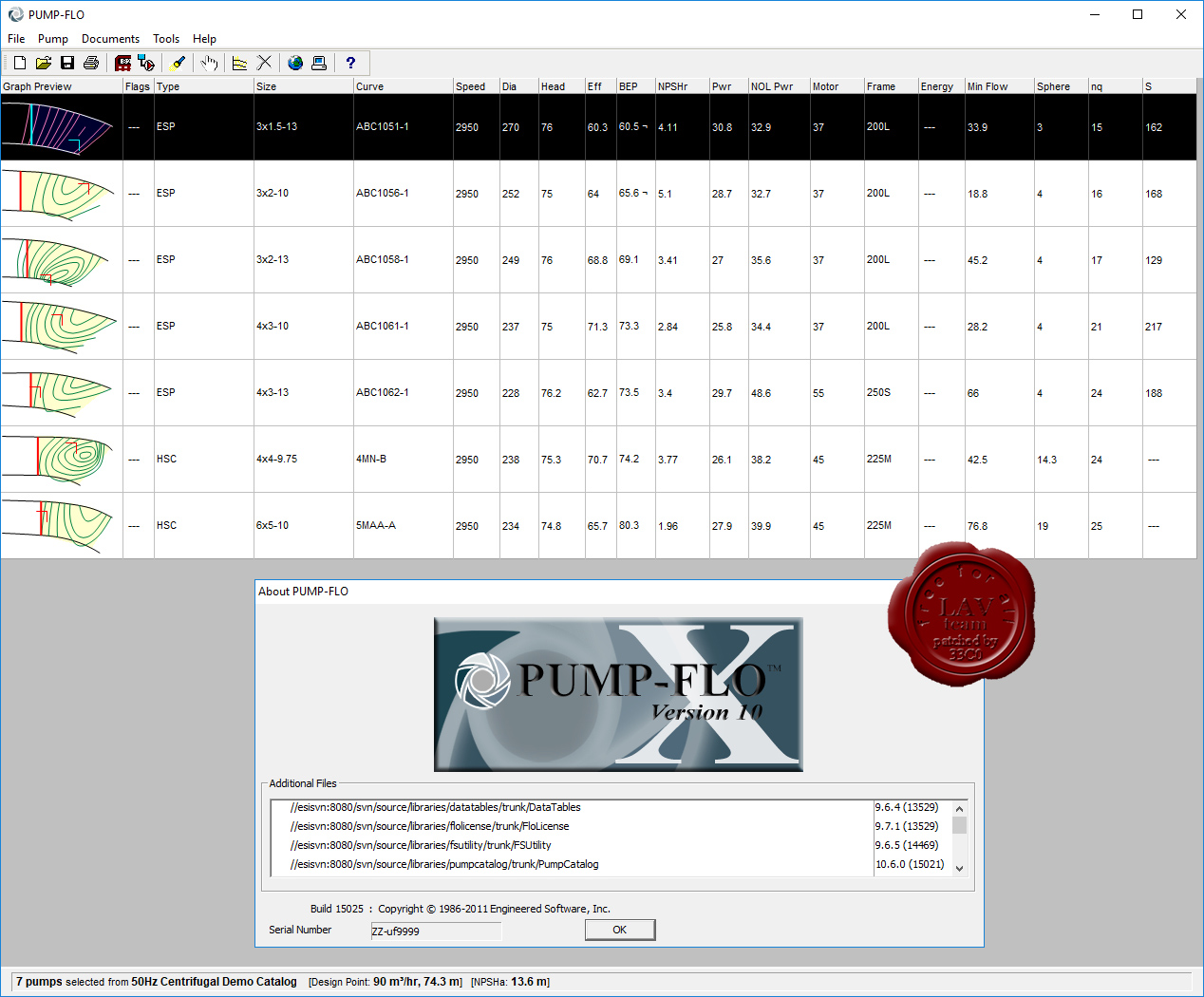Save with the floppy disk icon
Viewport: 1204px width, 997px height.
coord(67,63)
